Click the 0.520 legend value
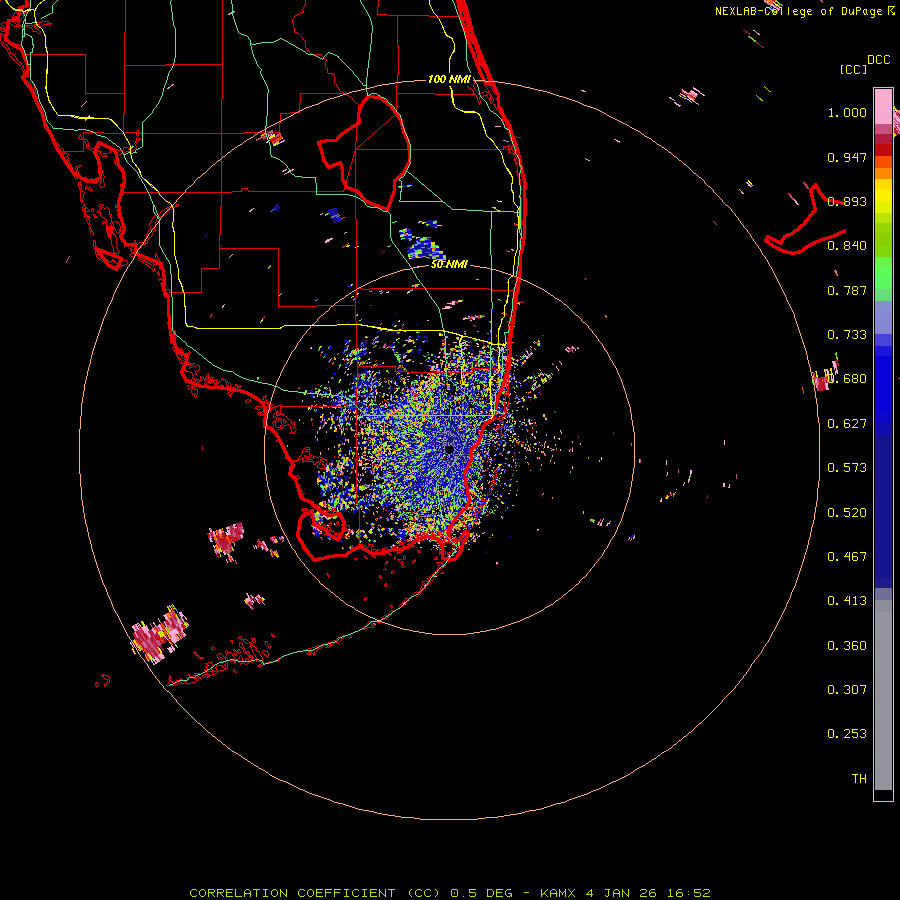The width and height of the screenshot is (900, 900). click(847, 513)
